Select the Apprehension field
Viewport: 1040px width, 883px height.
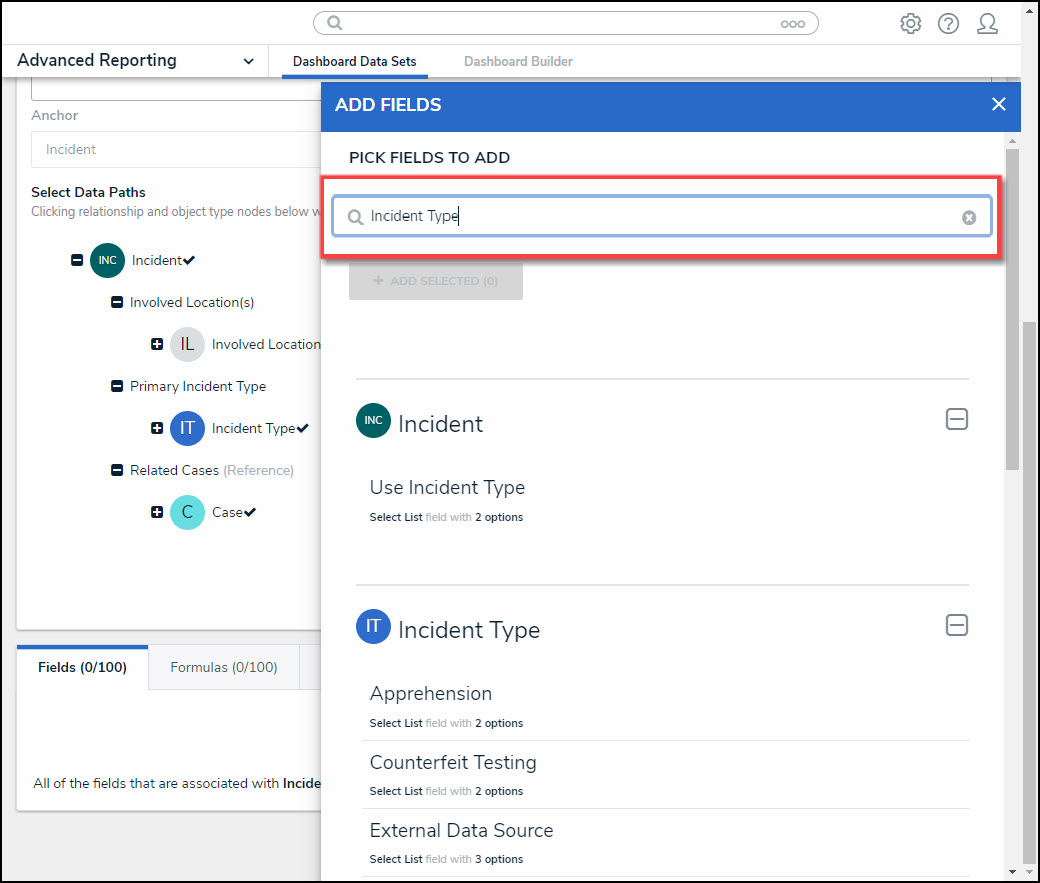pyautogui.click(x=431, y=694)
